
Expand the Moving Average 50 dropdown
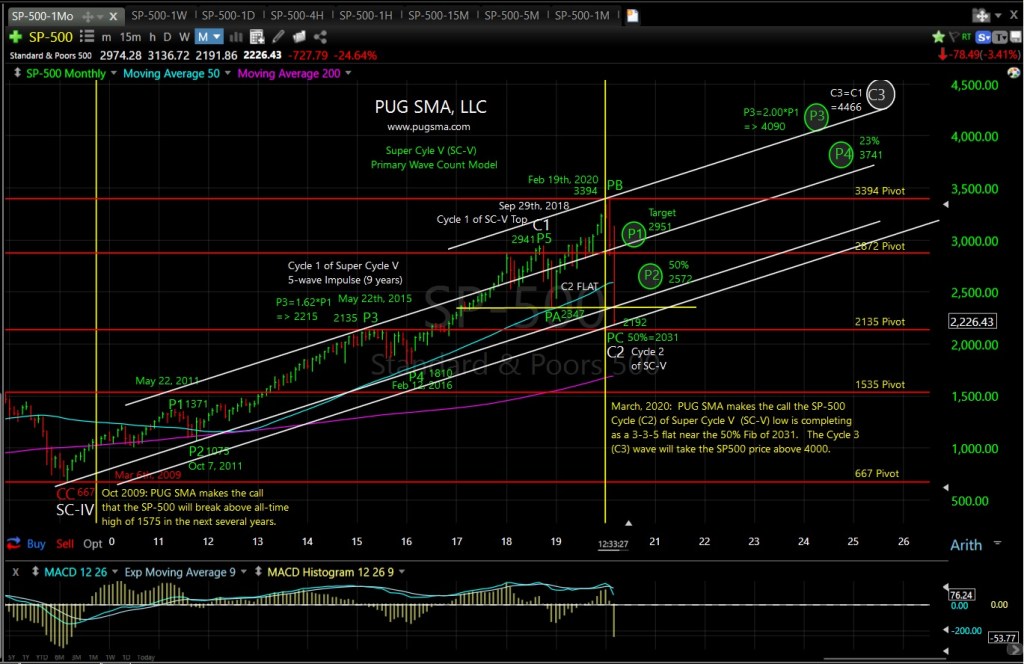click(227, 73)
